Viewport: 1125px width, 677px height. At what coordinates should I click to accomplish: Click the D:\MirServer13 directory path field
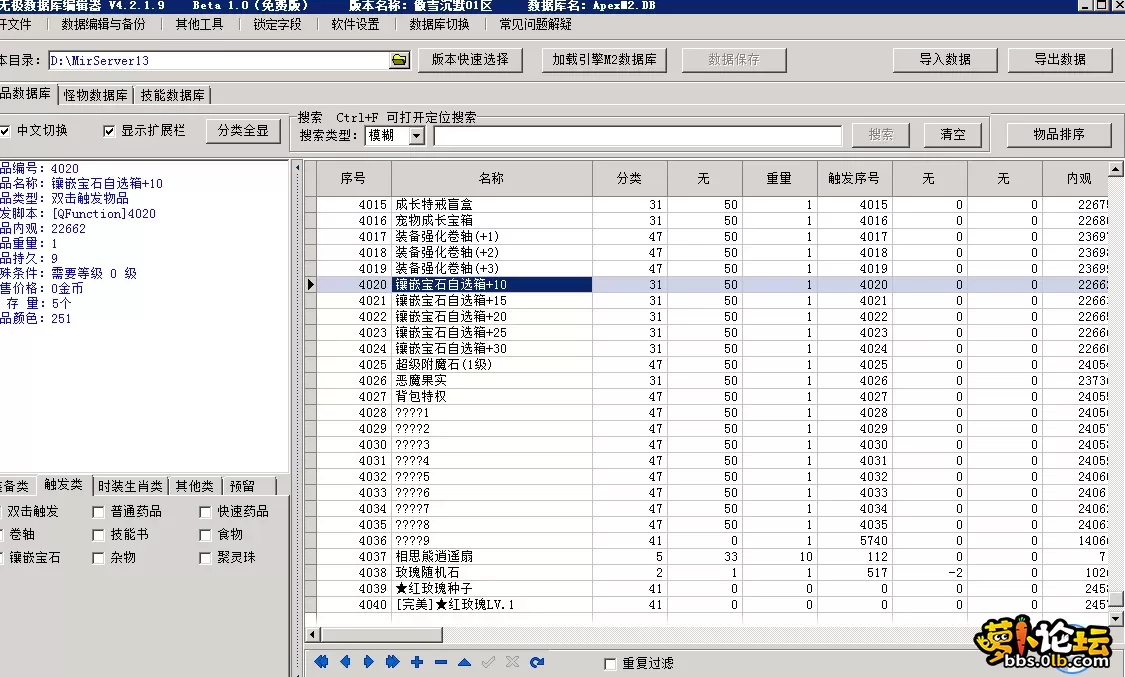point(219,60)
